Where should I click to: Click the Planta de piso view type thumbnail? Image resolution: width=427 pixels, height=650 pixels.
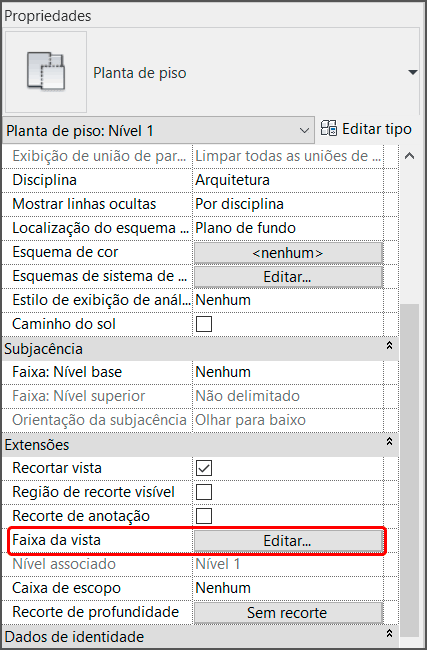pos(46,72)
